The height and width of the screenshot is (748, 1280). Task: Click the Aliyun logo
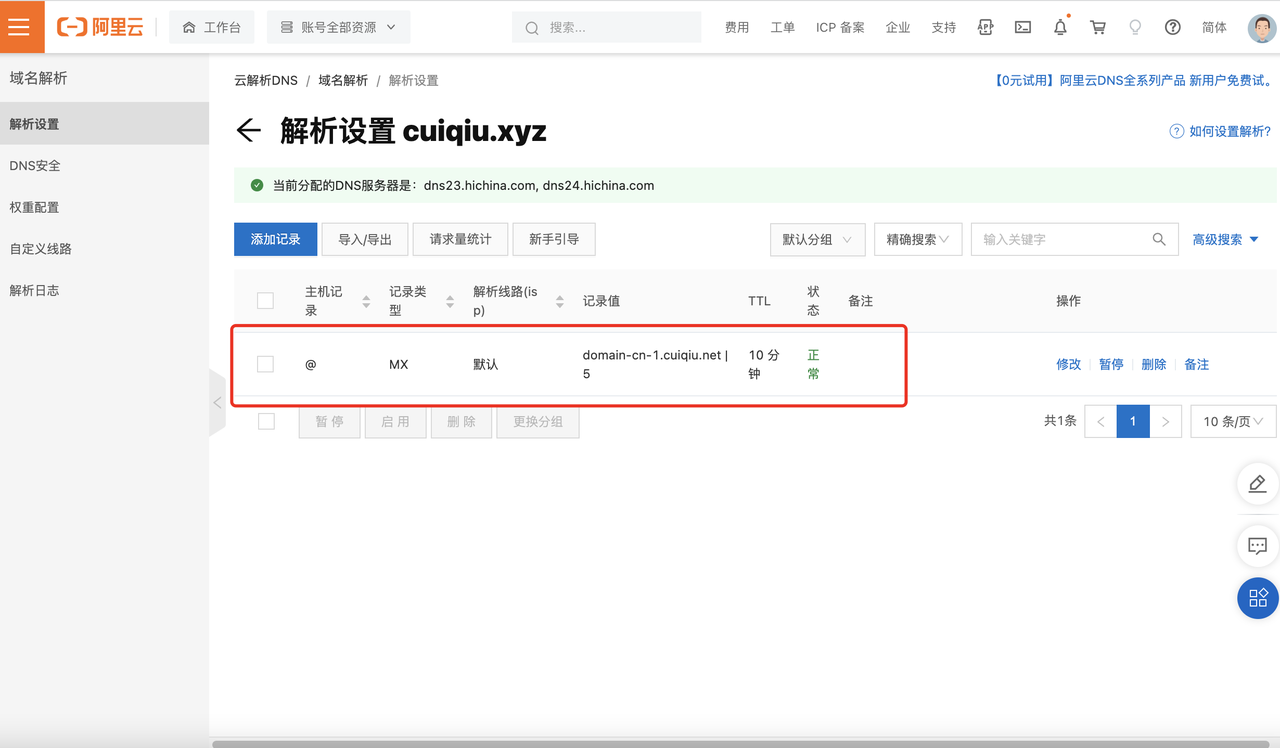[100, 27]
